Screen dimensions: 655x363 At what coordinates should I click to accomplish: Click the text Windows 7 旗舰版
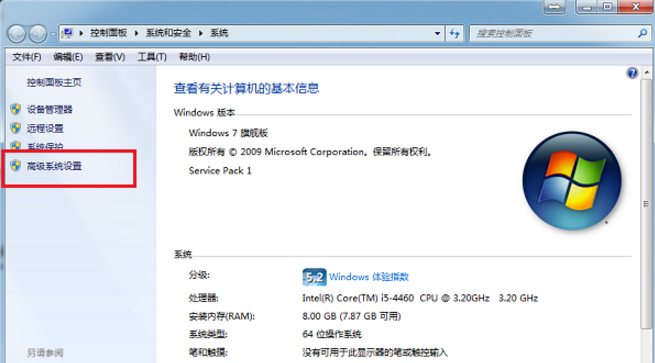pos(228,133)
